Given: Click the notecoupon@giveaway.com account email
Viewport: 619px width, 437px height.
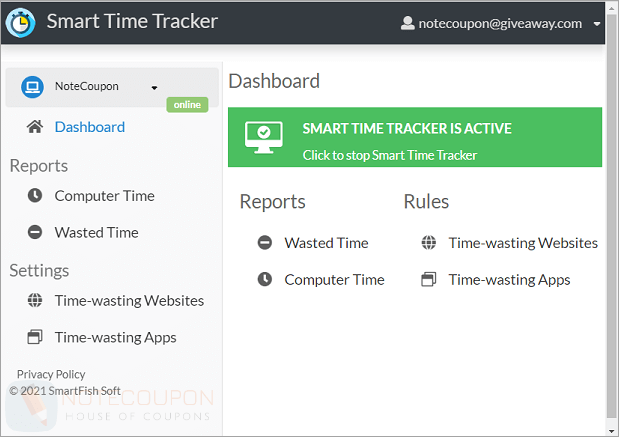Looking at the screenshot, I should (500, 24).
